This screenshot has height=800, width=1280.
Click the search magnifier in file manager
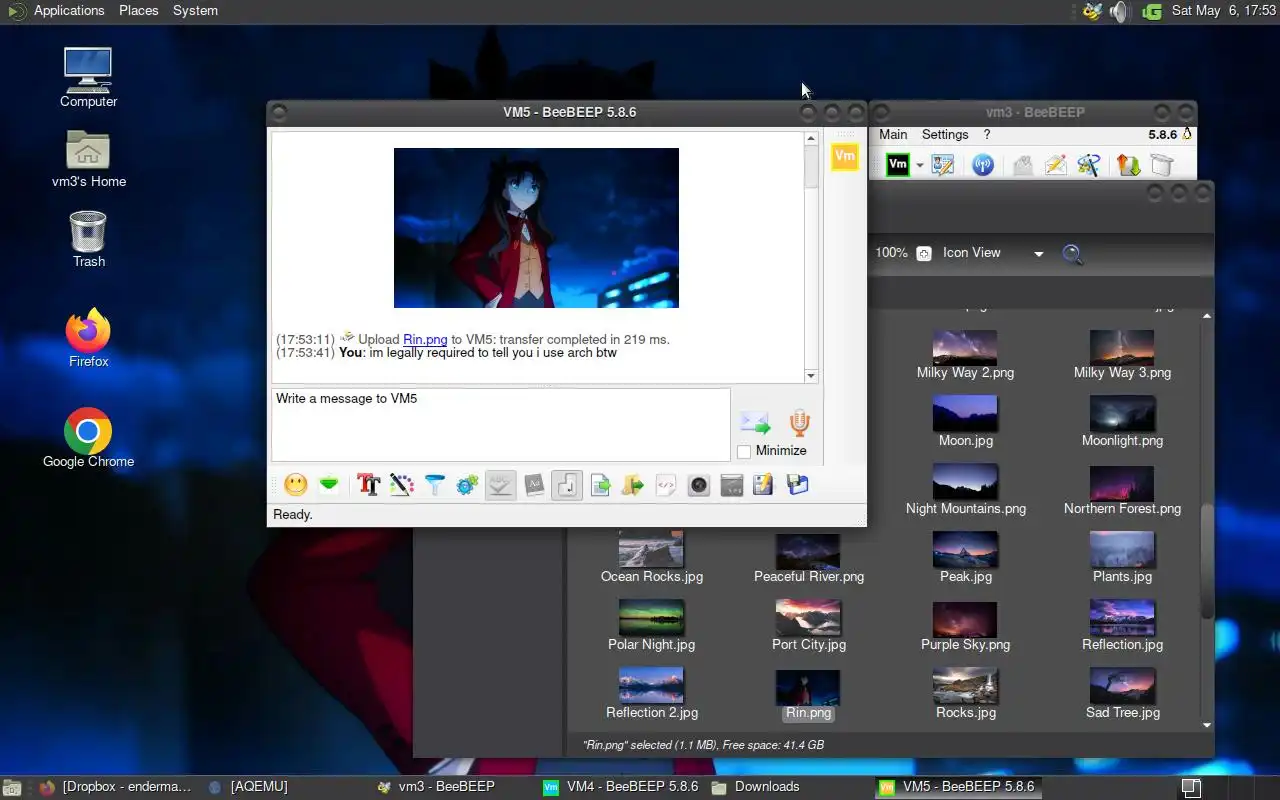click(x=1073, y=254)
